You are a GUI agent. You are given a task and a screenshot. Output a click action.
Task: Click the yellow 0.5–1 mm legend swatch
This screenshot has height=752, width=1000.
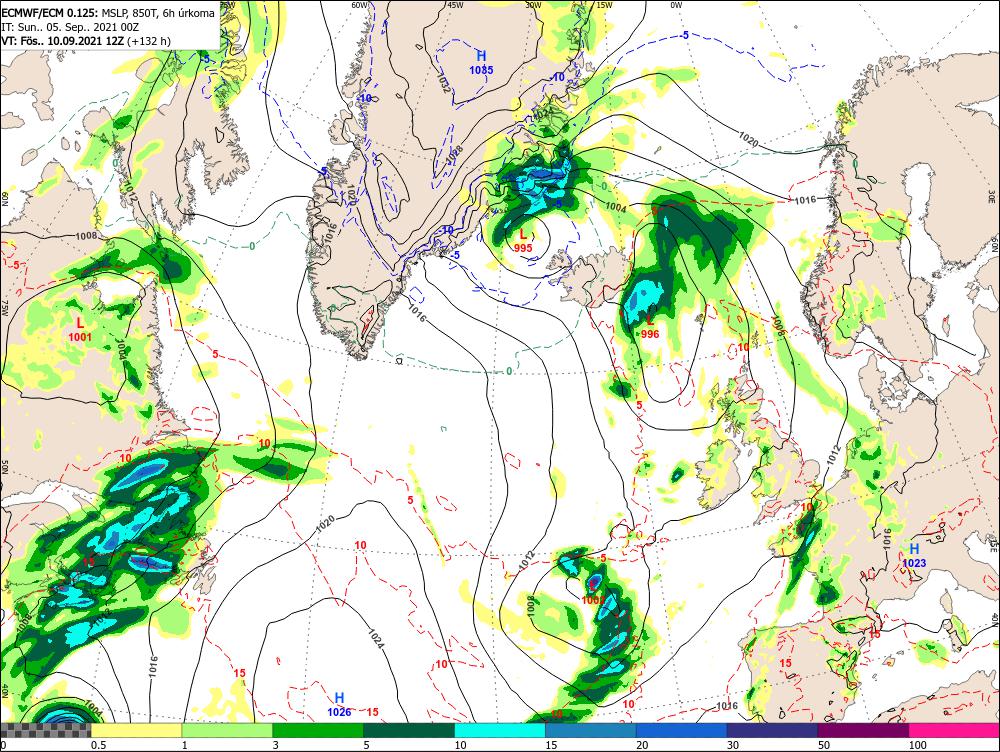click(136, 730)
